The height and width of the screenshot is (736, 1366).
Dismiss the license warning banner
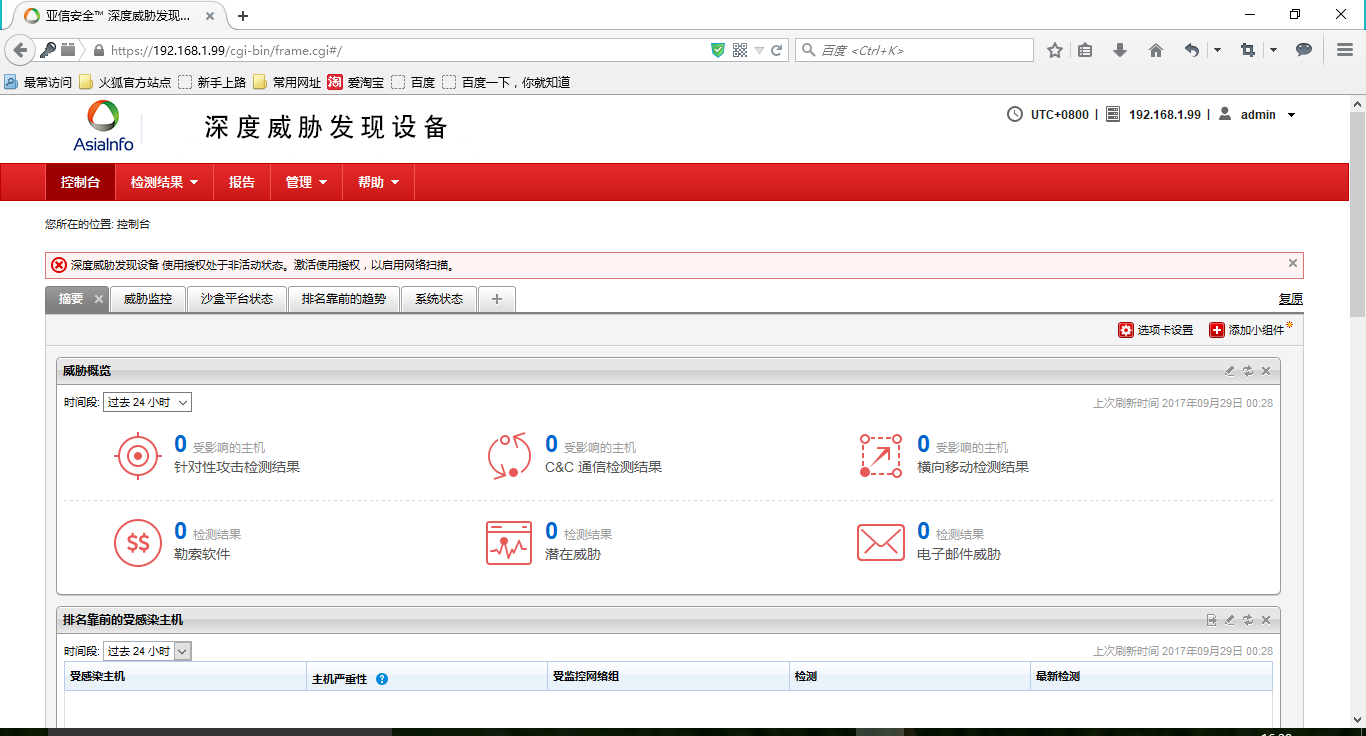pyautogui.click(x=1292, y=263)
